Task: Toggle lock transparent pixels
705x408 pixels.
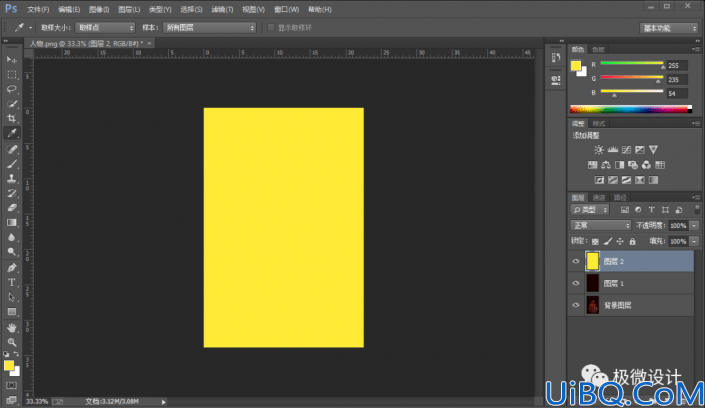Action: point(595,242)
